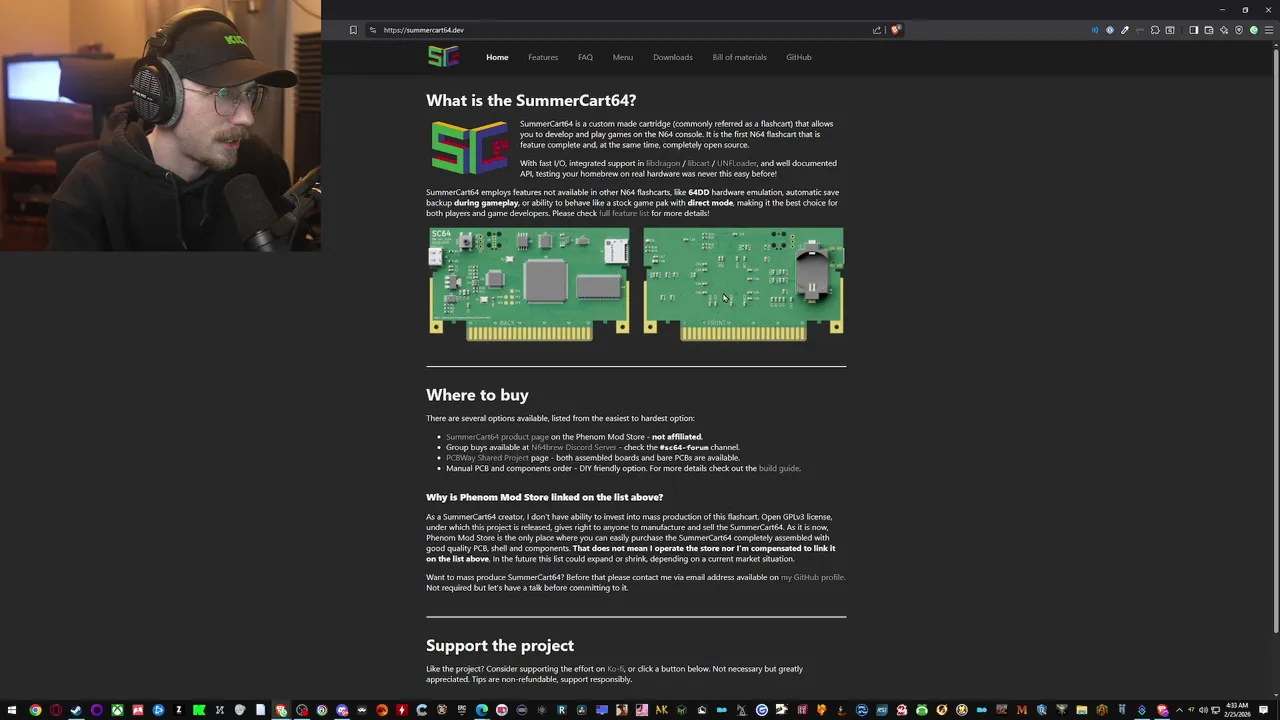1280x720 pixels.
Task: Open the SummerCart64 product page link
Action: 497,437
